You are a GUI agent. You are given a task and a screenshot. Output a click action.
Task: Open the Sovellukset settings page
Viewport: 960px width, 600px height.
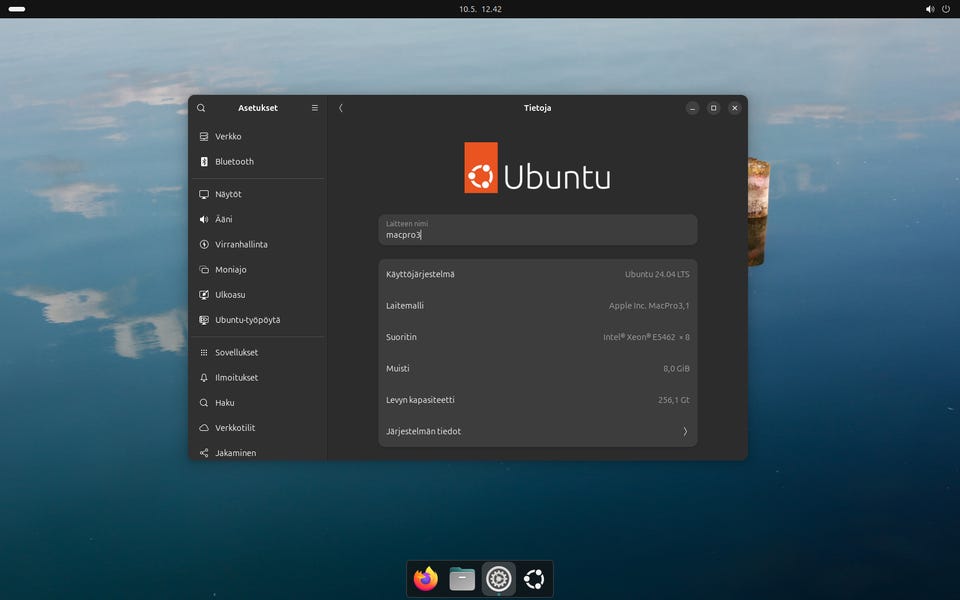pyautogui.click(x=258, y=353)
